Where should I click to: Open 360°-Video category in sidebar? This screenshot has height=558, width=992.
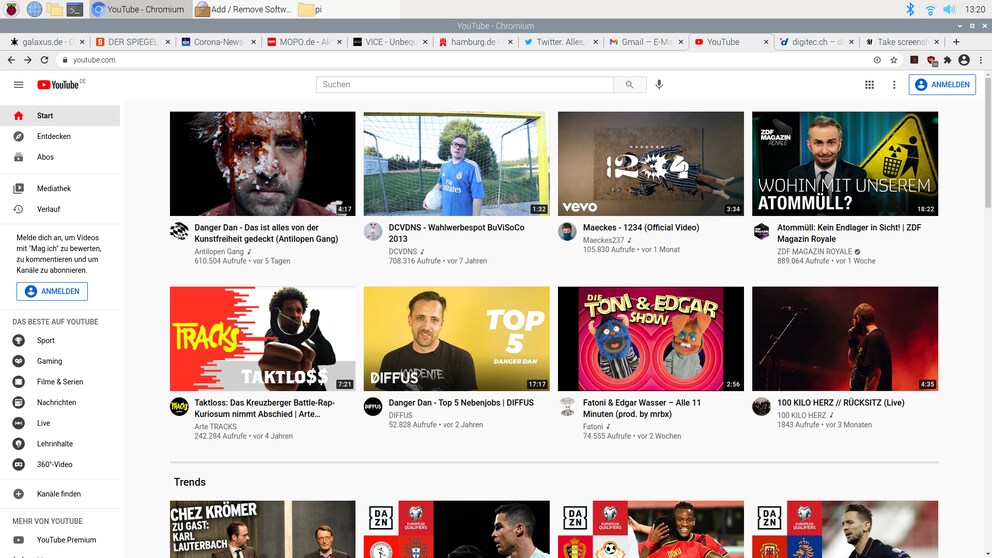59,464
